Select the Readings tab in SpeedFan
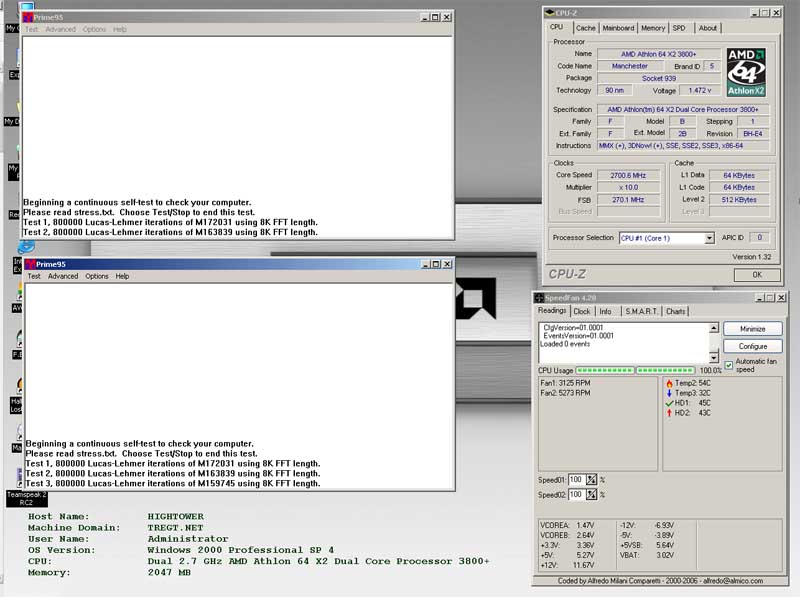800x597 pixels. pyautogui.click(x=552, y=310)
